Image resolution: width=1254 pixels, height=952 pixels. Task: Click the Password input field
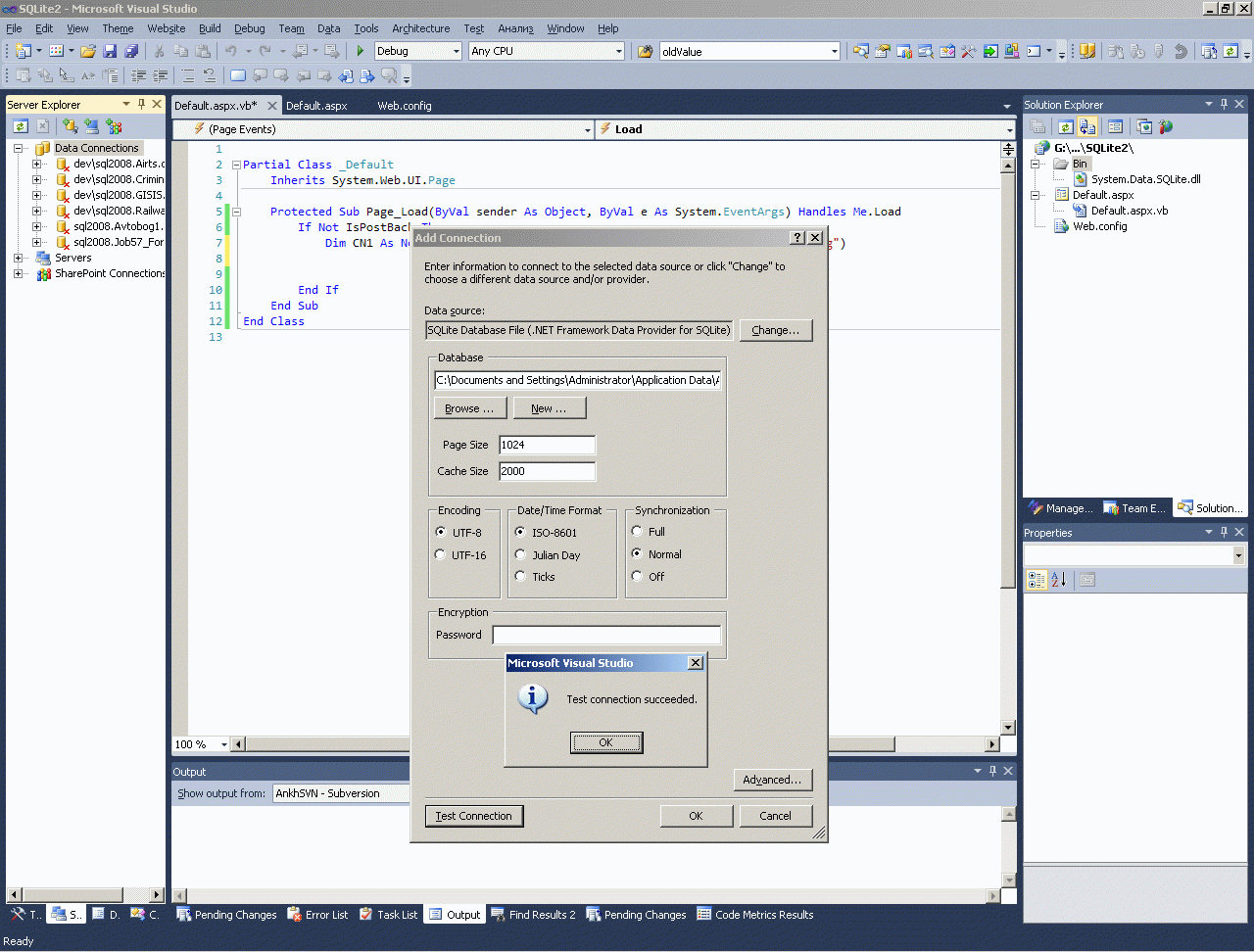[605, 635]
